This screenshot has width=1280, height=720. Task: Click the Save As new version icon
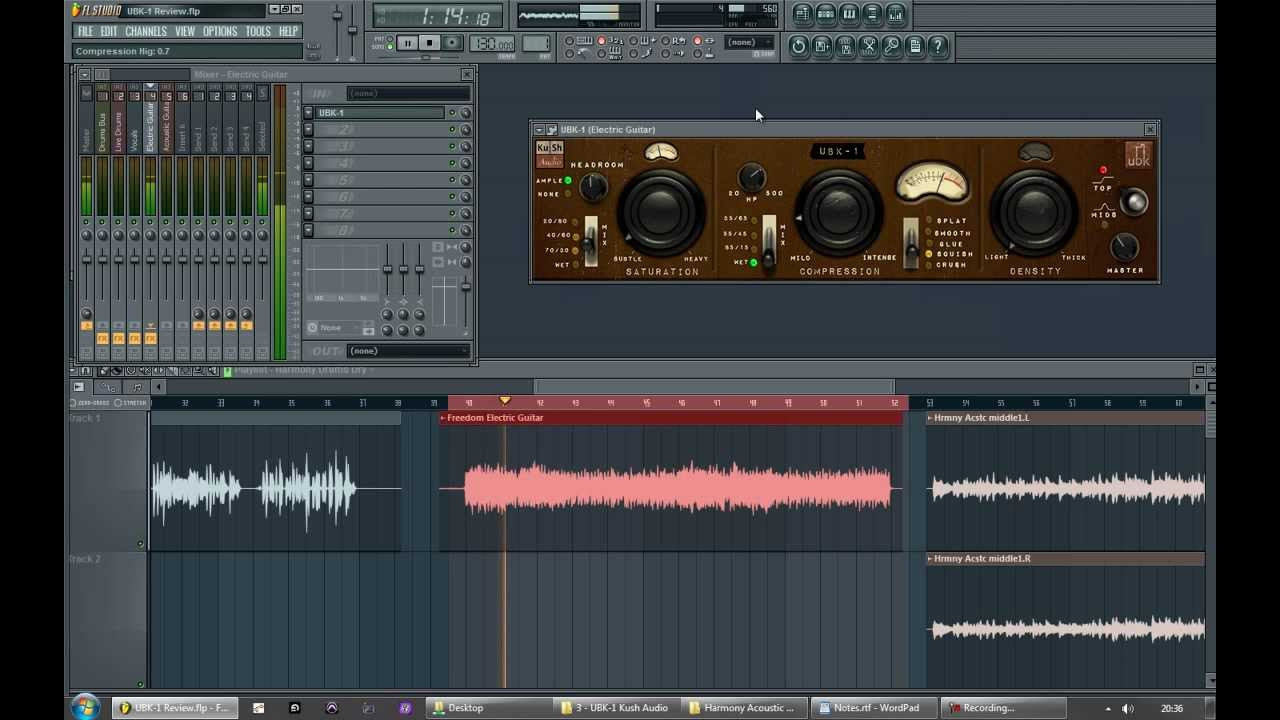(x=821, y=46)
